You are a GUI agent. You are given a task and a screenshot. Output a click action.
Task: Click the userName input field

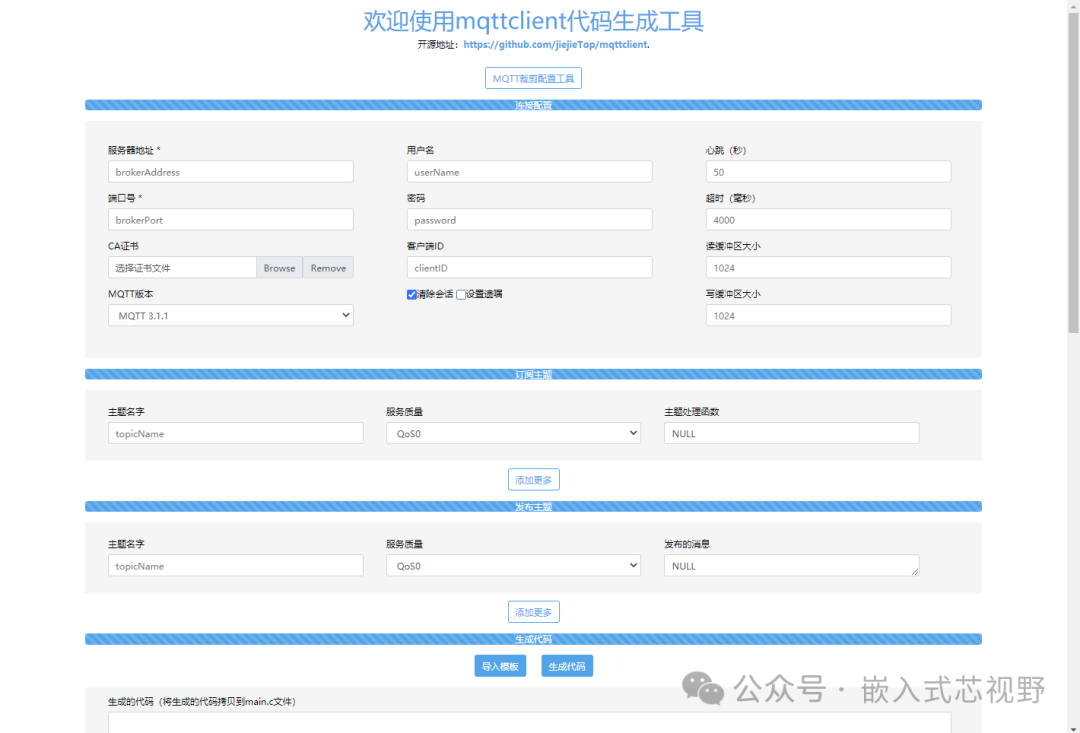[x=530, y=172]
